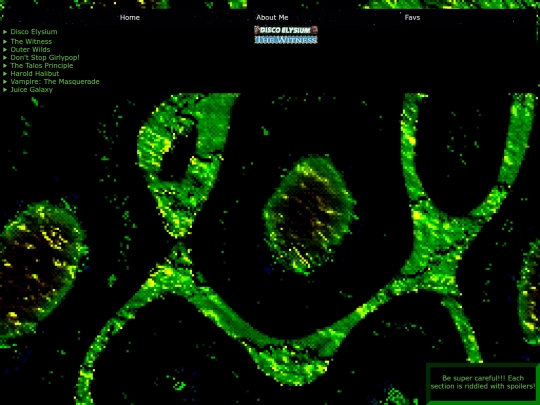
Task: Go to the About Me page
Action: [272, 18]
